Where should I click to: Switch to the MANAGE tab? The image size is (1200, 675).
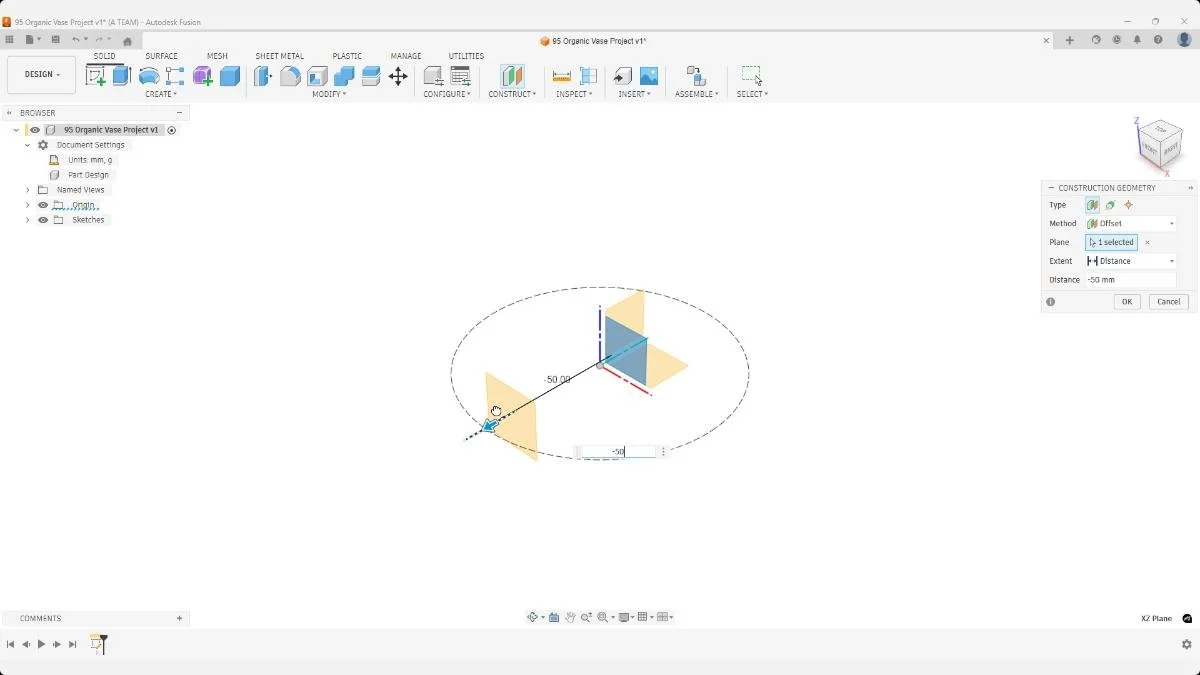(x=406, y=56)
